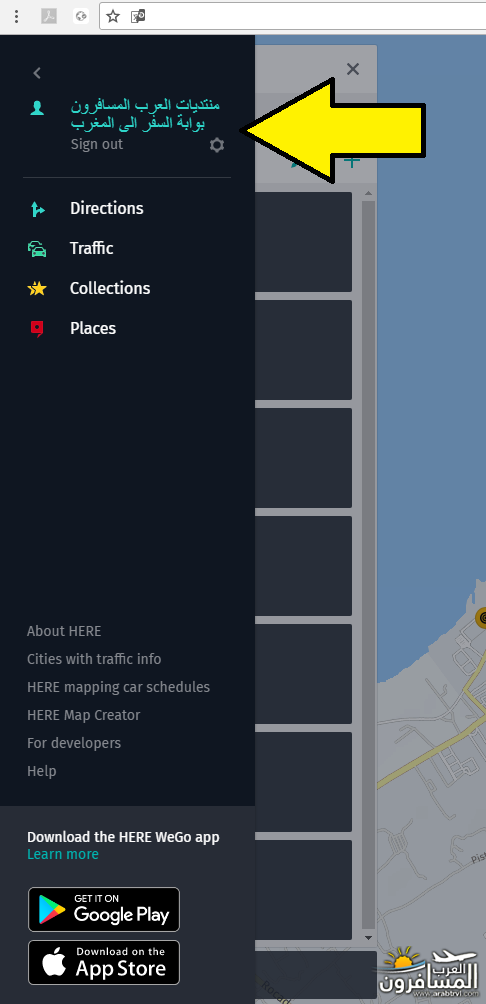Get it on Google Play badge
Screen dimensions: 486x1004
click(x=104, y=909)
